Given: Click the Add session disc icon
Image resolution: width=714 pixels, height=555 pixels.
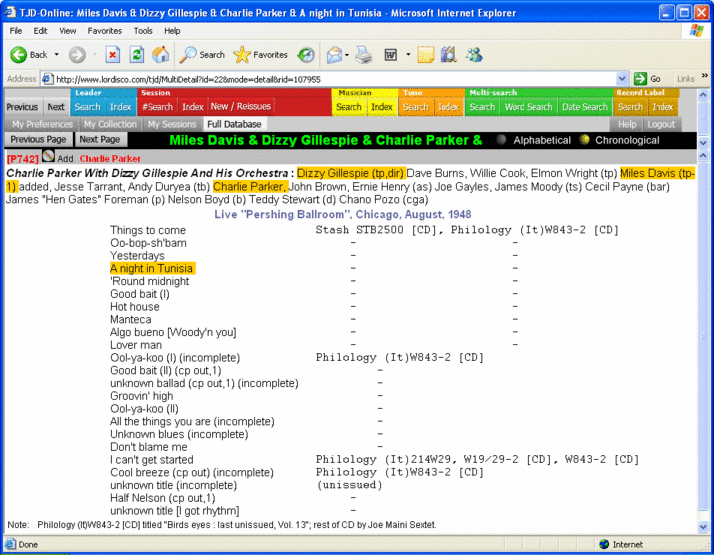Looking at the screenshot, I should point(48,156).
